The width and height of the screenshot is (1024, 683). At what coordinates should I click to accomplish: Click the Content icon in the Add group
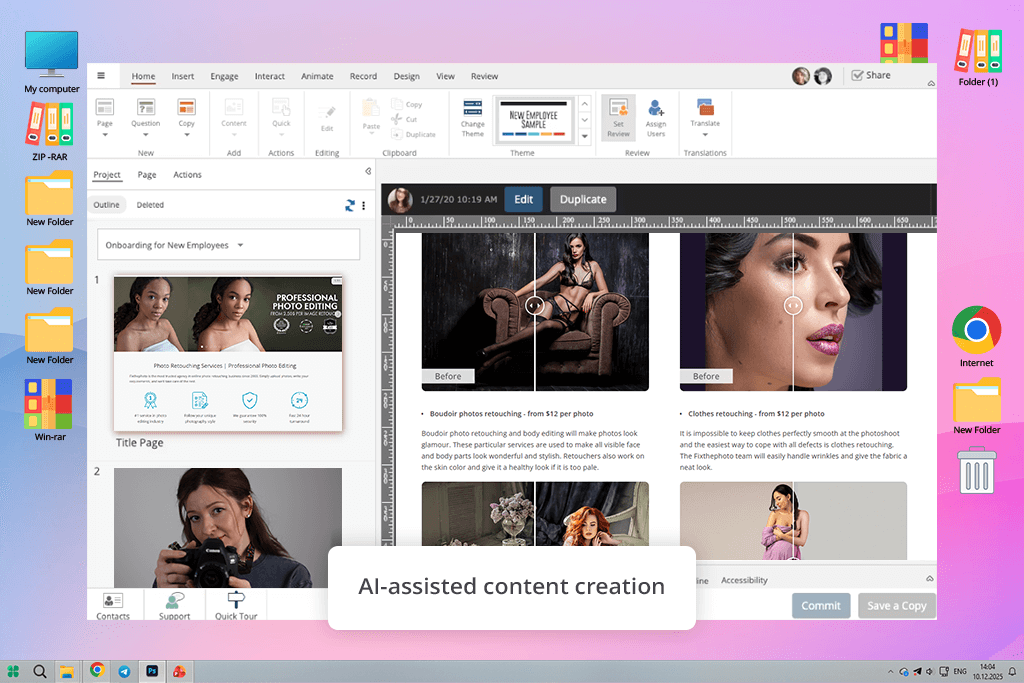(x=234, y=107)
